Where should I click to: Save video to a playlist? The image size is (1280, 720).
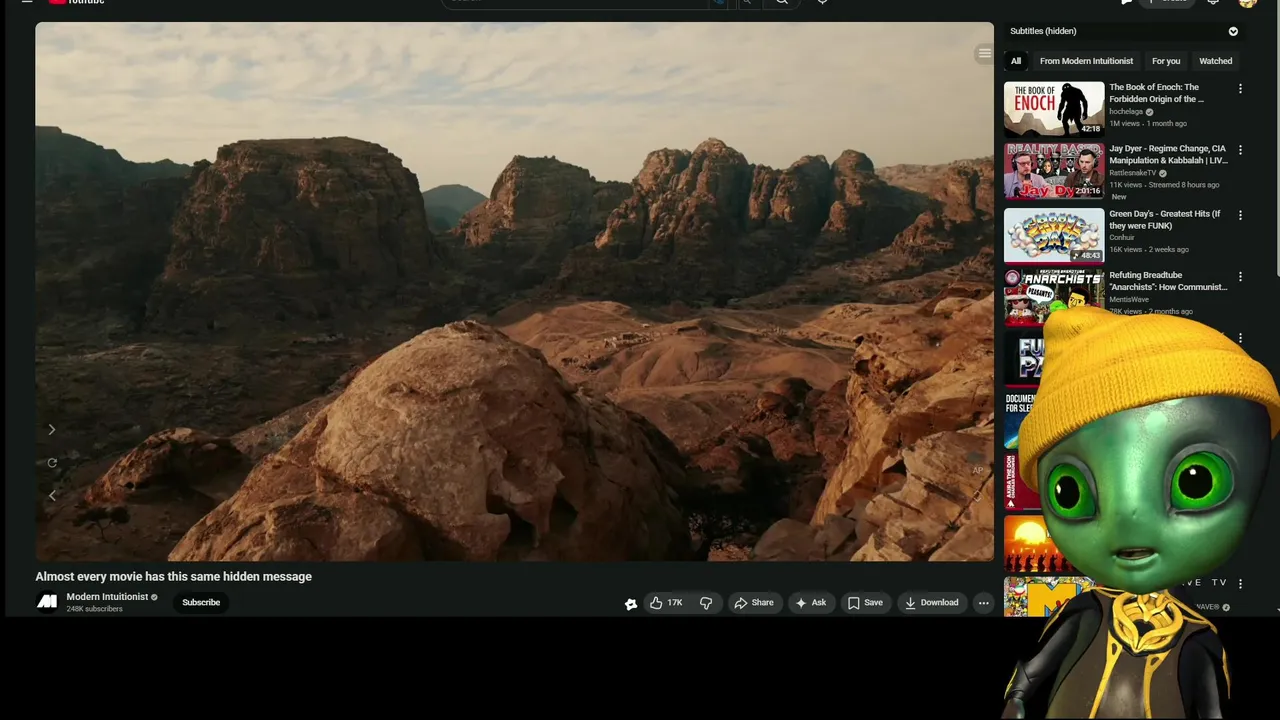point(865,603)
